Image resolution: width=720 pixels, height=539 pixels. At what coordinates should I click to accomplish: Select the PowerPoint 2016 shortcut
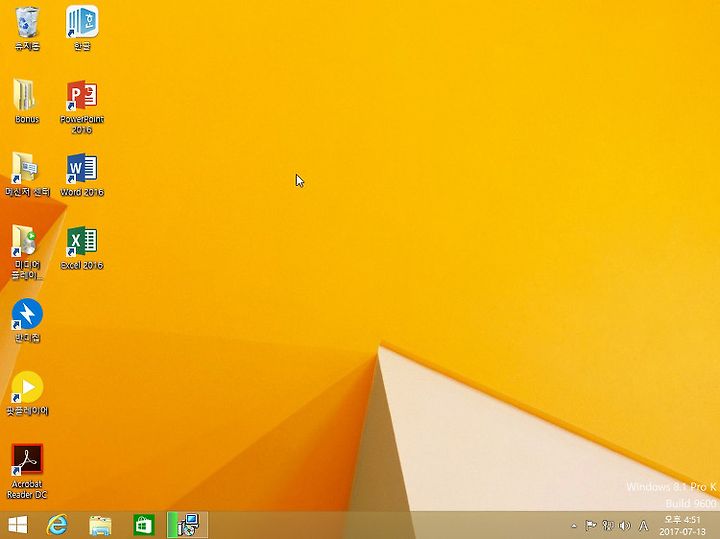click(82, 106)
